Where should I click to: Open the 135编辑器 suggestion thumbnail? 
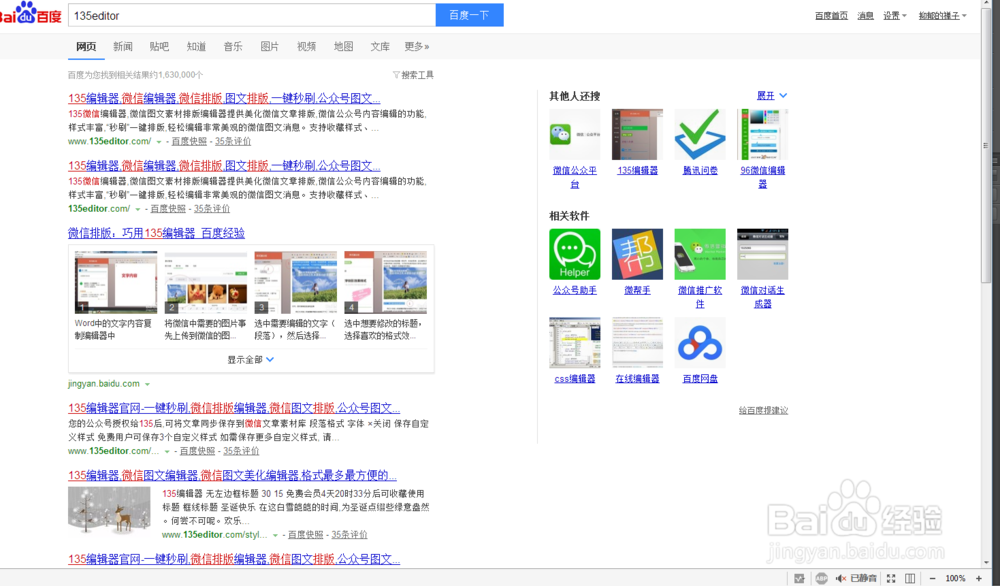pyautogui.click(x=637, y=135)
